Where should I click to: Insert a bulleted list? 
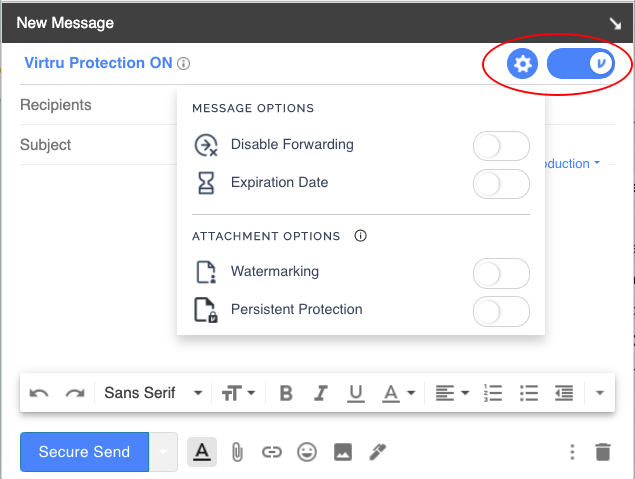point(528,393)
